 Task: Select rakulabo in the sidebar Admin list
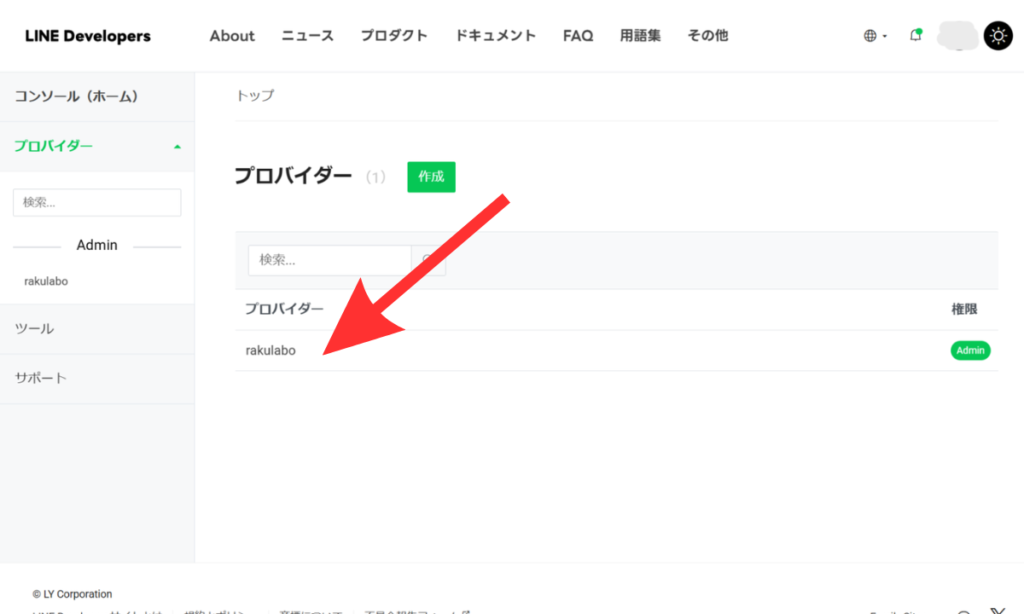46,281
